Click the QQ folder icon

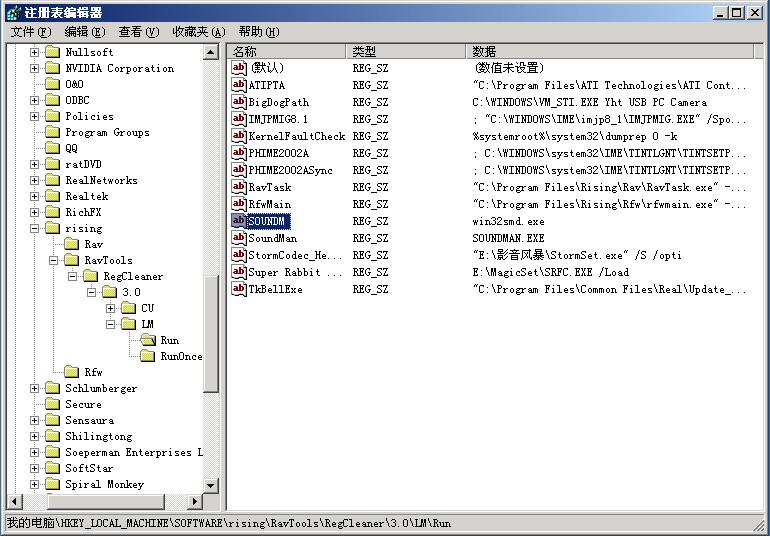pyautogui.click(x=53, y=148)
